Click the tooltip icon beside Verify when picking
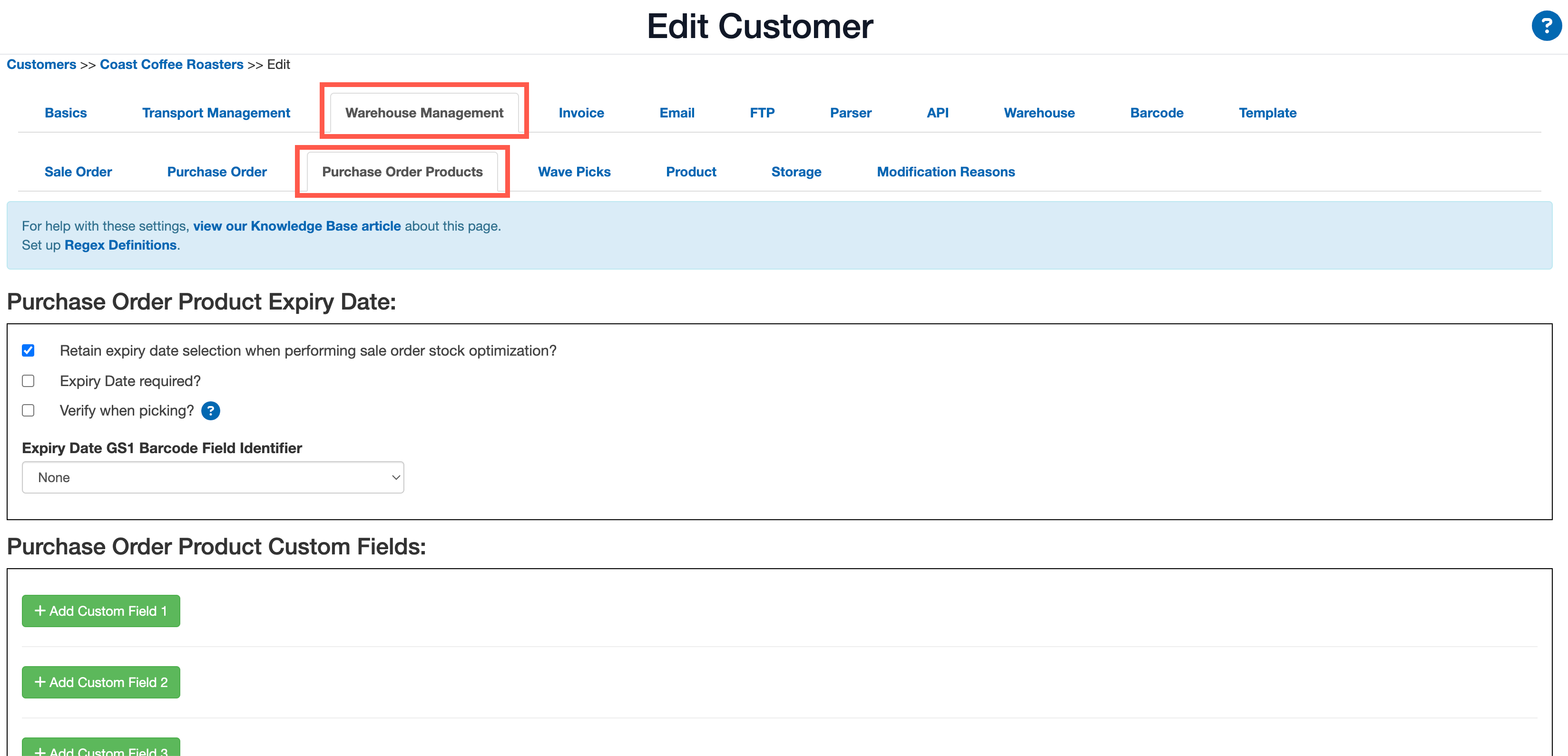1568x756 pixels. (x=211, y=410)
